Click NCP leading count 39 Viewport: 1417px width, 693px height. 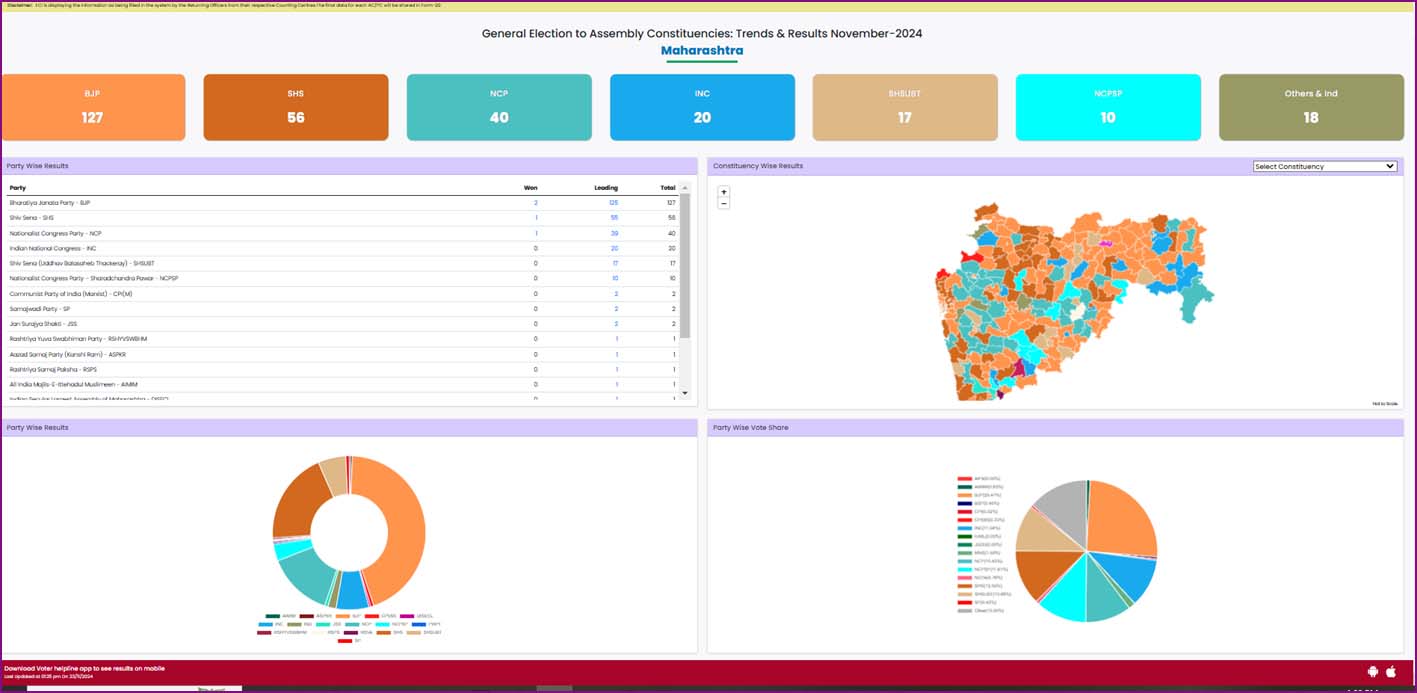[x=614, y=233]
